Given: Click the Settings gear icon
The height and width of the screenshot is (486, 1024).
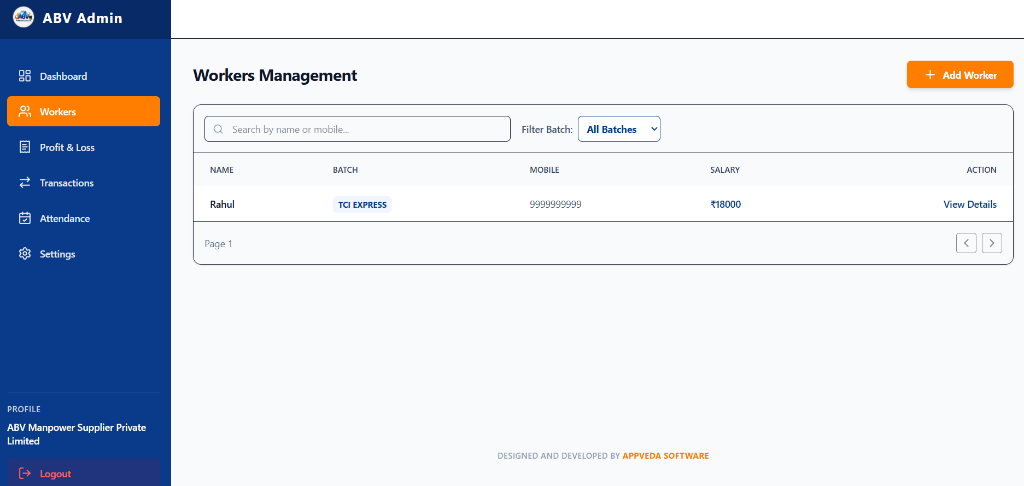Looking at the screenshot, I should 25,253.
